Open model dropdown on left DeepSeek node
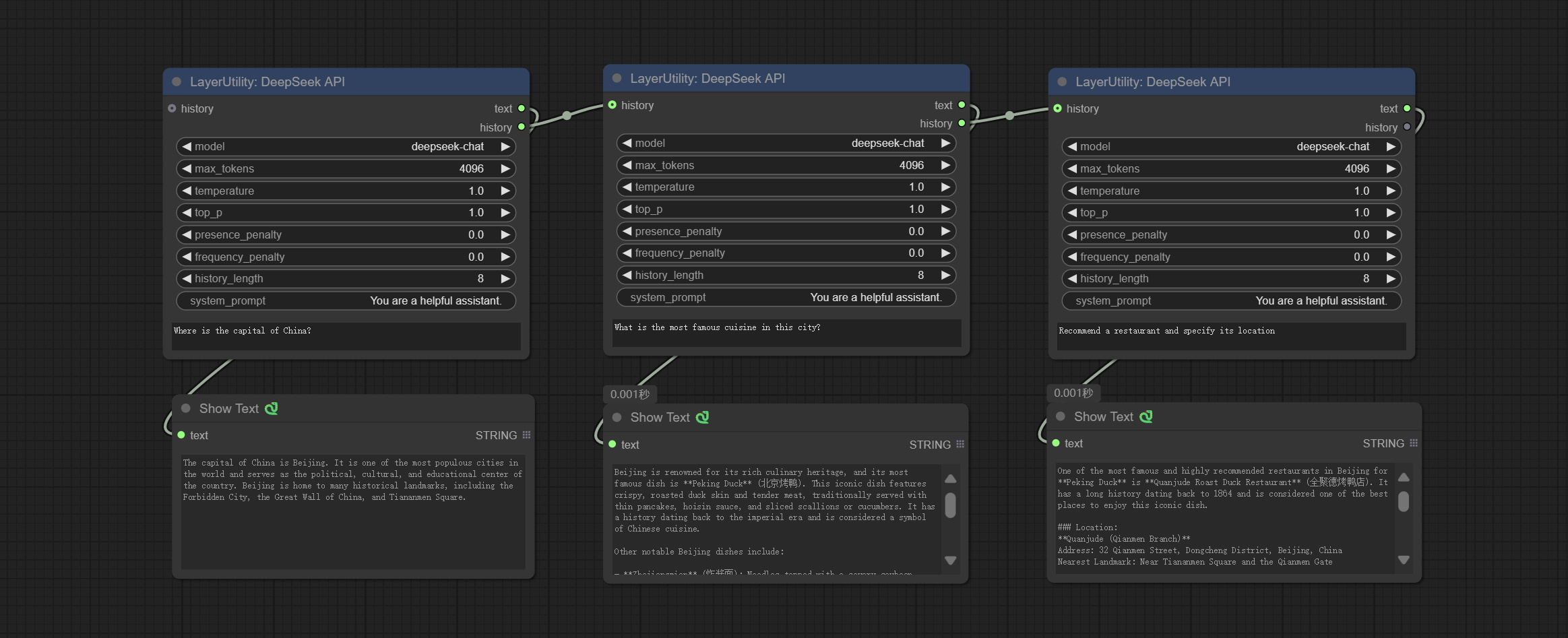The width and height of the screenshot is (1568, 638). pyautogui.click(x=345, y=147)
